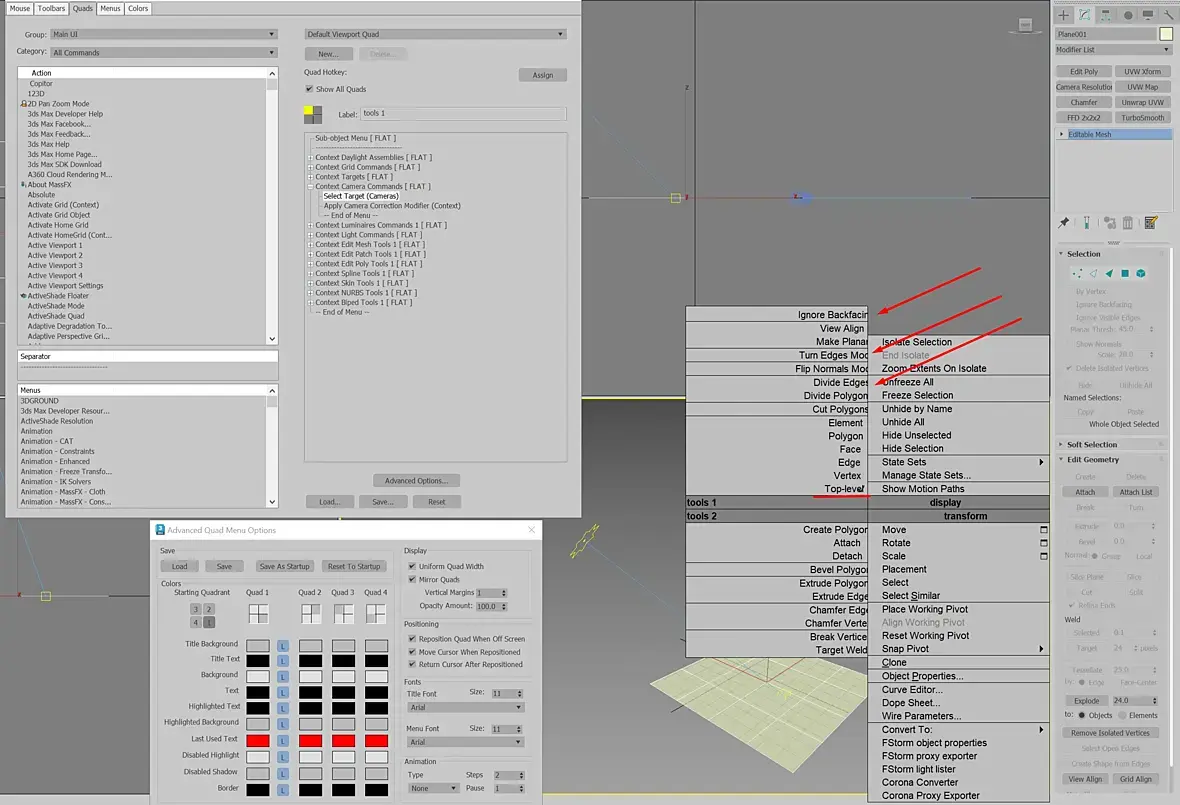Switch to the Menus tab

click(x=111, y=8)
